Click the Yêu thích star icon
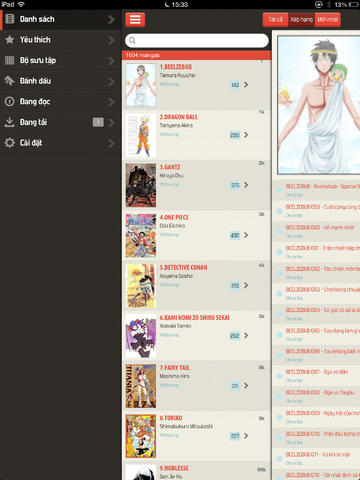The width and height of the screenshot is (360, 480). tap(10, 40)
